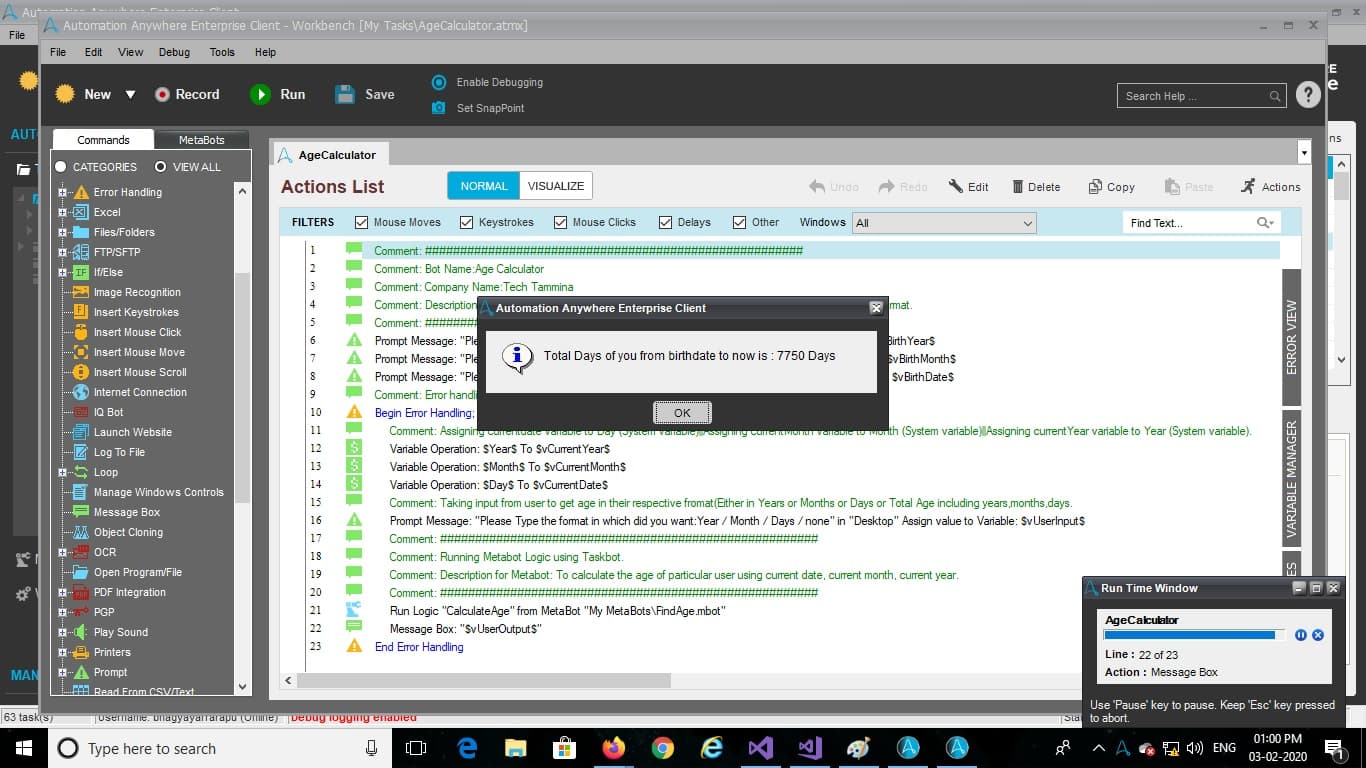Screen dimensions: 1366x768
Task: Click the Run play icon
Action: 260,94
